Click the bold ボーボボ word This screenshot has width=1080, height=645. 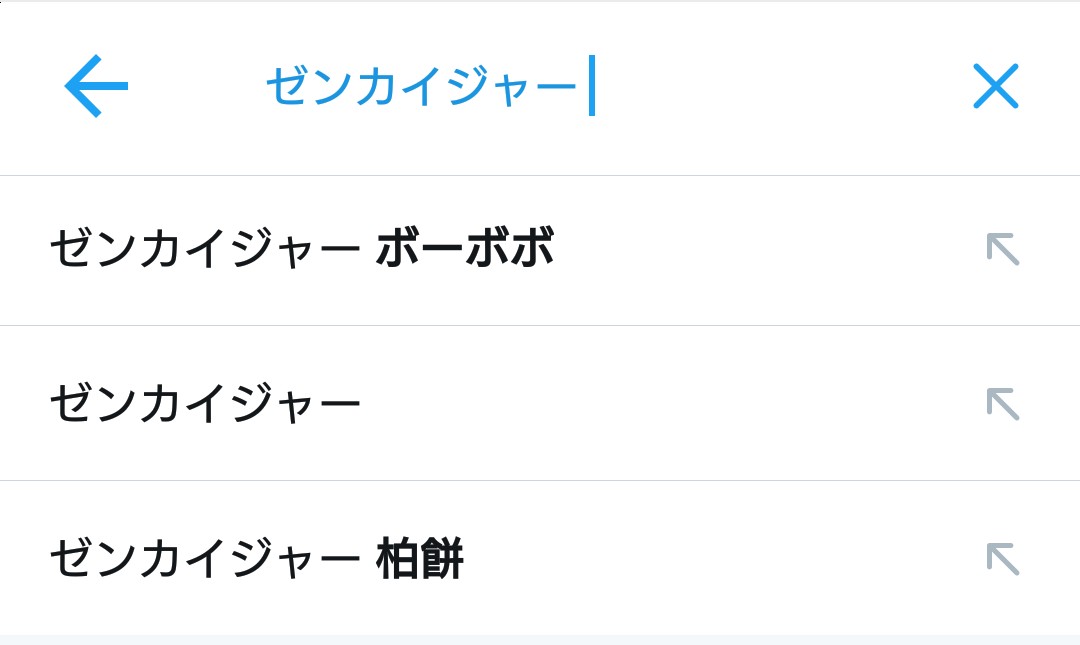[x=464, y=250]
